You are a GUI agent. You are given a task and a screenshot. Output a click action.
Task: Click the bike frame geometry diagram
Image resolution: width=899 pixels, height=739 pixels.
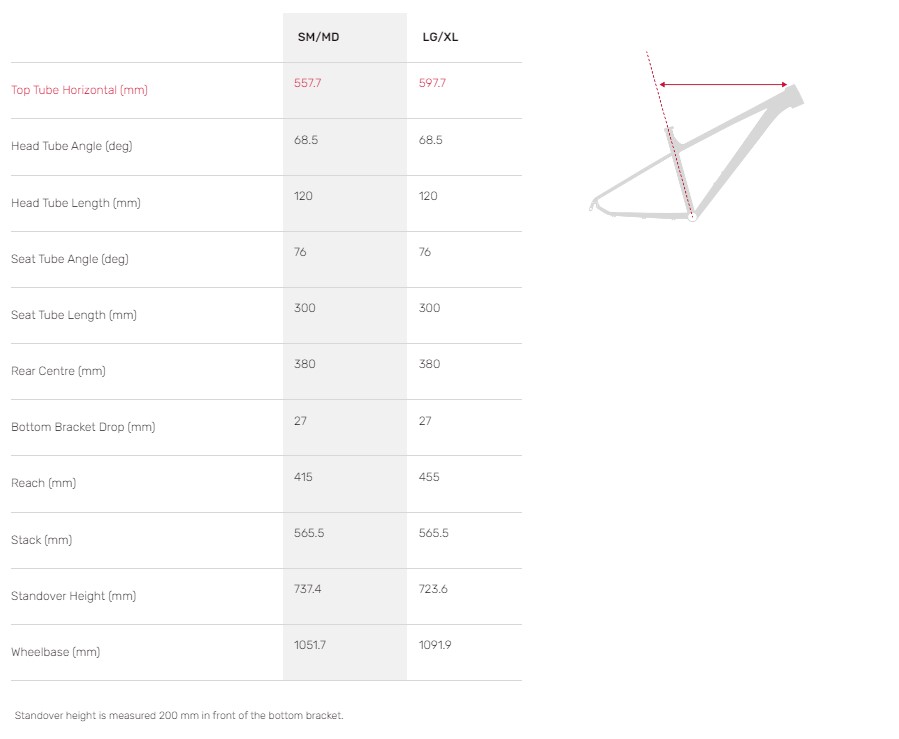pyautogui.click(x=697, y=140)
